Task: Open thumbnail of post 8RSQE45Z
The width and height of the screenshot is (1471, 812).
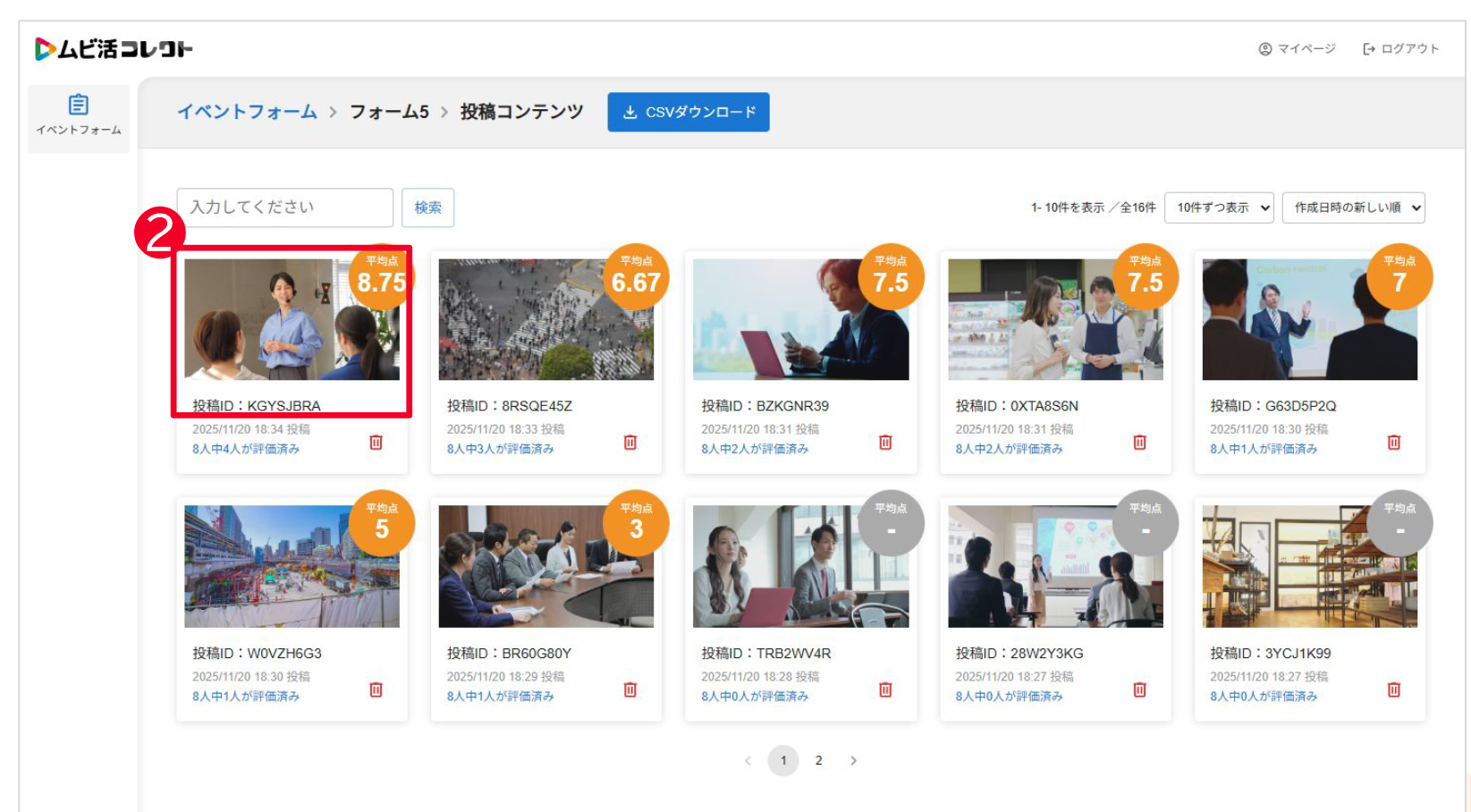Action: tap(546, 319)
